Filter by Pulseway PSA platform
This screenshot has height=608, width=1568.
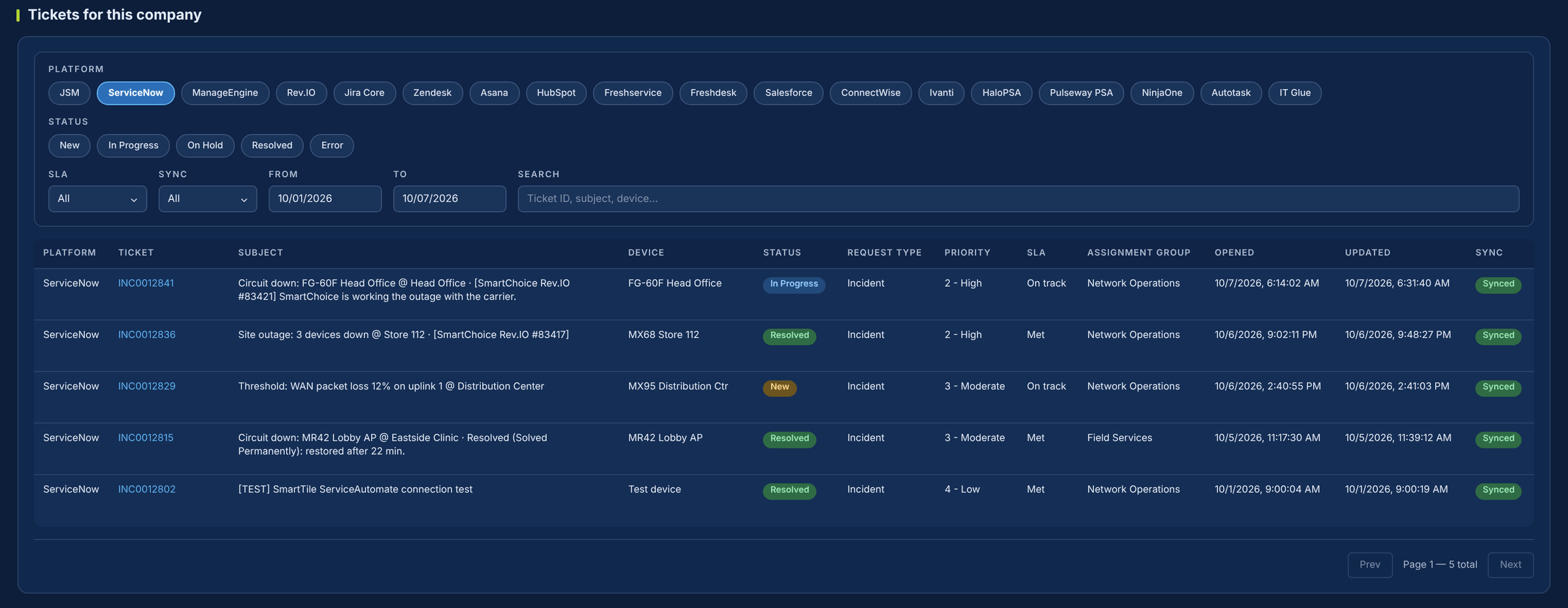coord(1081,93)
